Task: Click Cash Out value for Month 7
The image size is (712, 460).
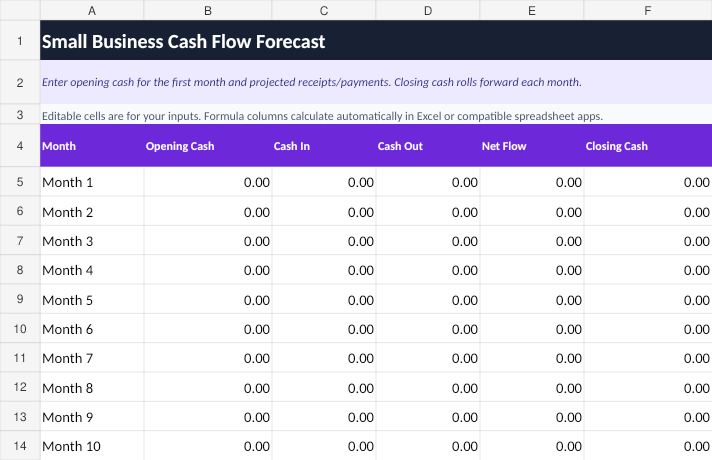Action: tap(428, 358)
